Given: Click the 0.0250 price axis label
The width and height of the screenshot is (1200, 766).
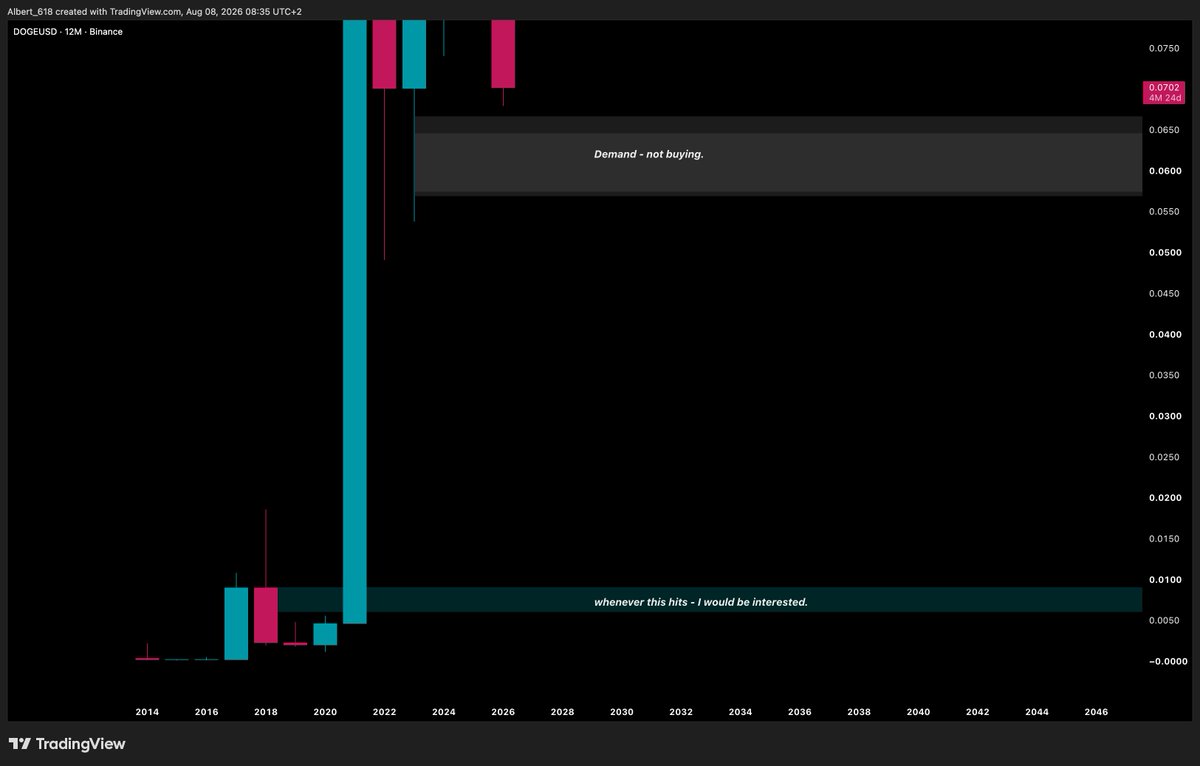Looking at the screenshot, I should (1165, 457).
